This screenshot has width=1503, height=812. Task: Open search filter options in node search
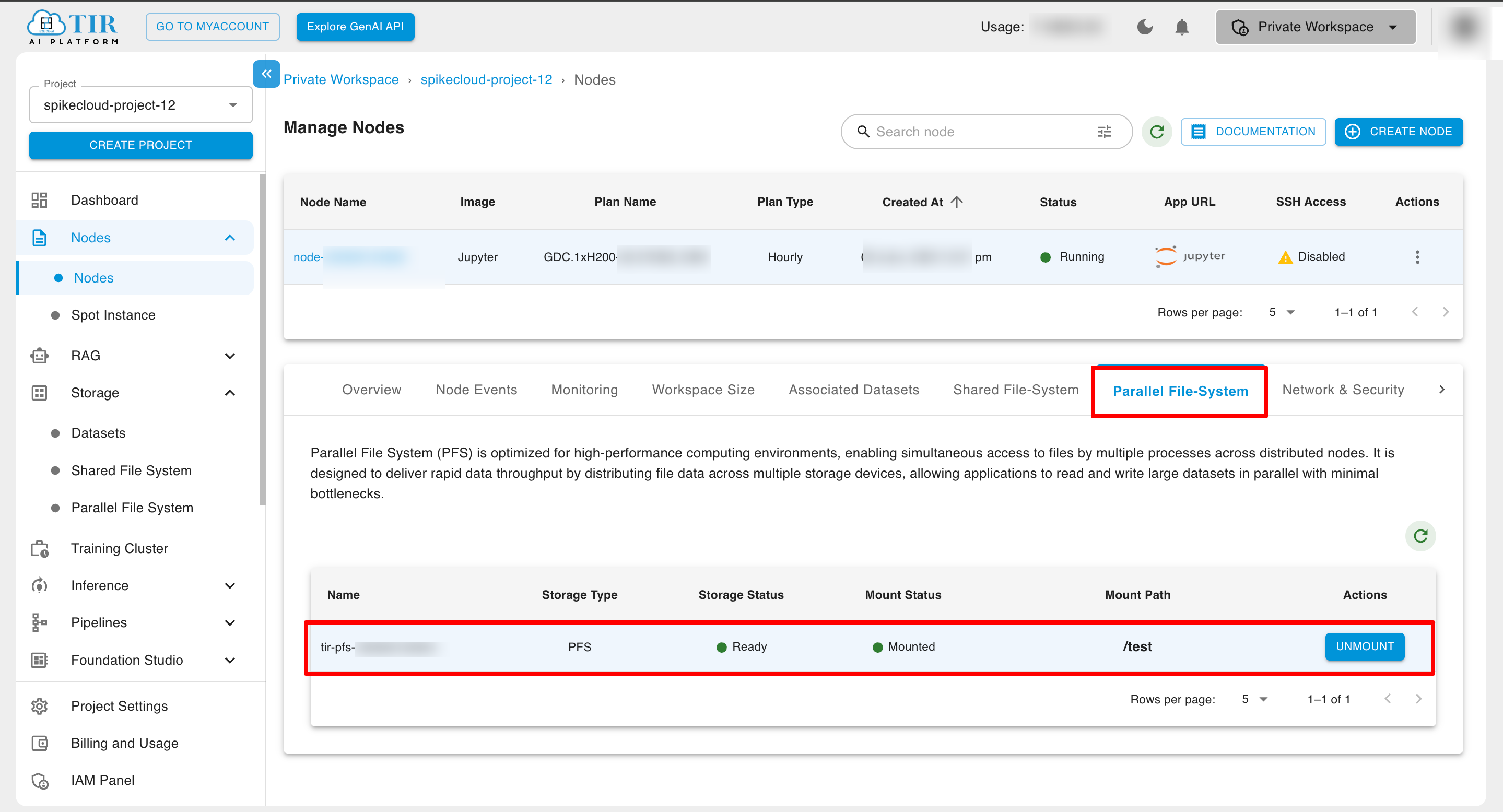coord(1104,132)
